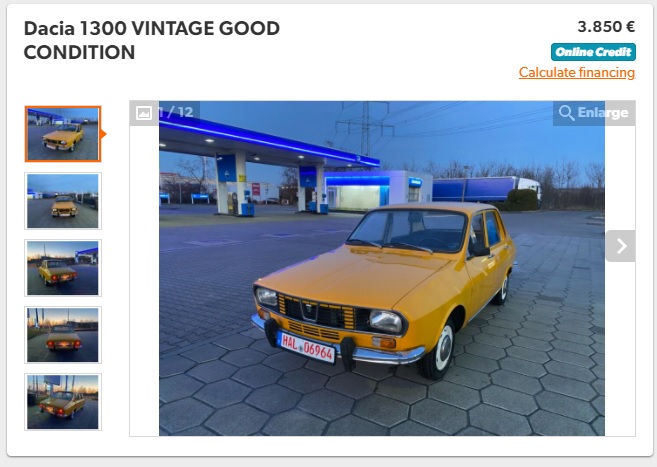Click the 1 / 12 photo counter
Screen dimensions: 657x467
176,112
